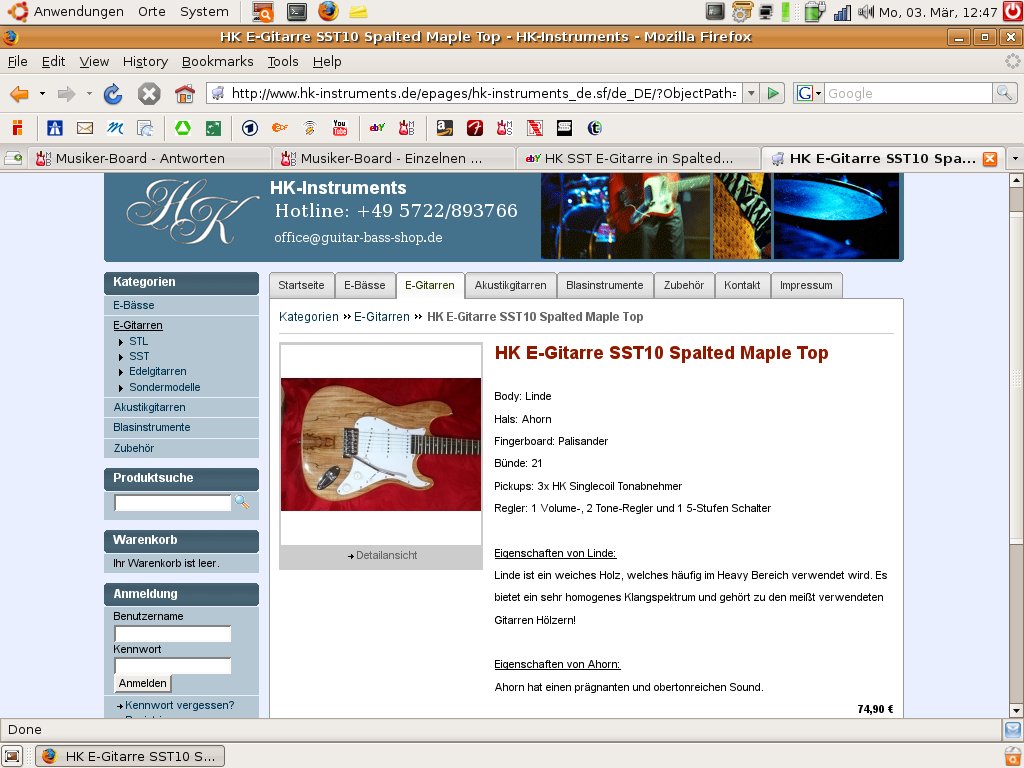
Task: Click the Google search input box
Action: pyautogui.click(x=908, y=93)
